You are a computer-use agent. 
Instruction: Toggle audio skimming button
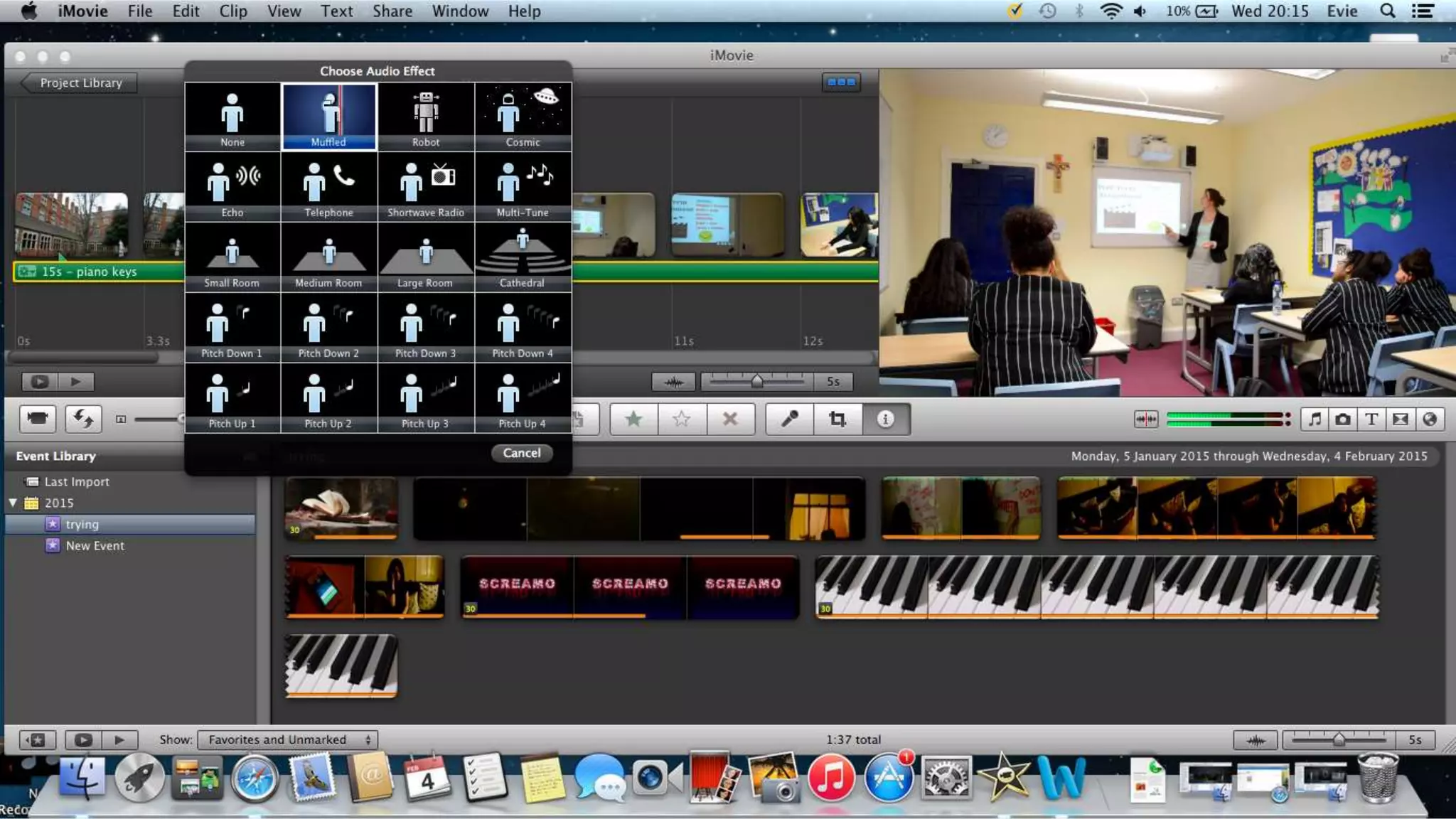[1146, 419]
